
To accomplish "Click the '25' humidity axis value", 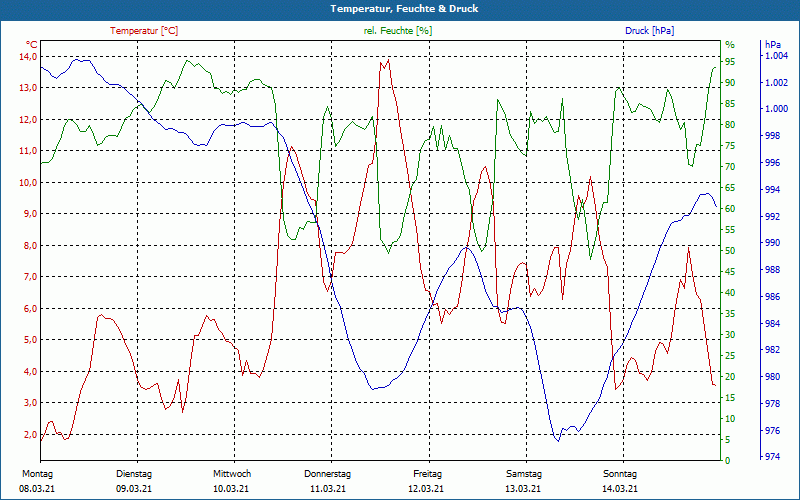I will (730, 356).
